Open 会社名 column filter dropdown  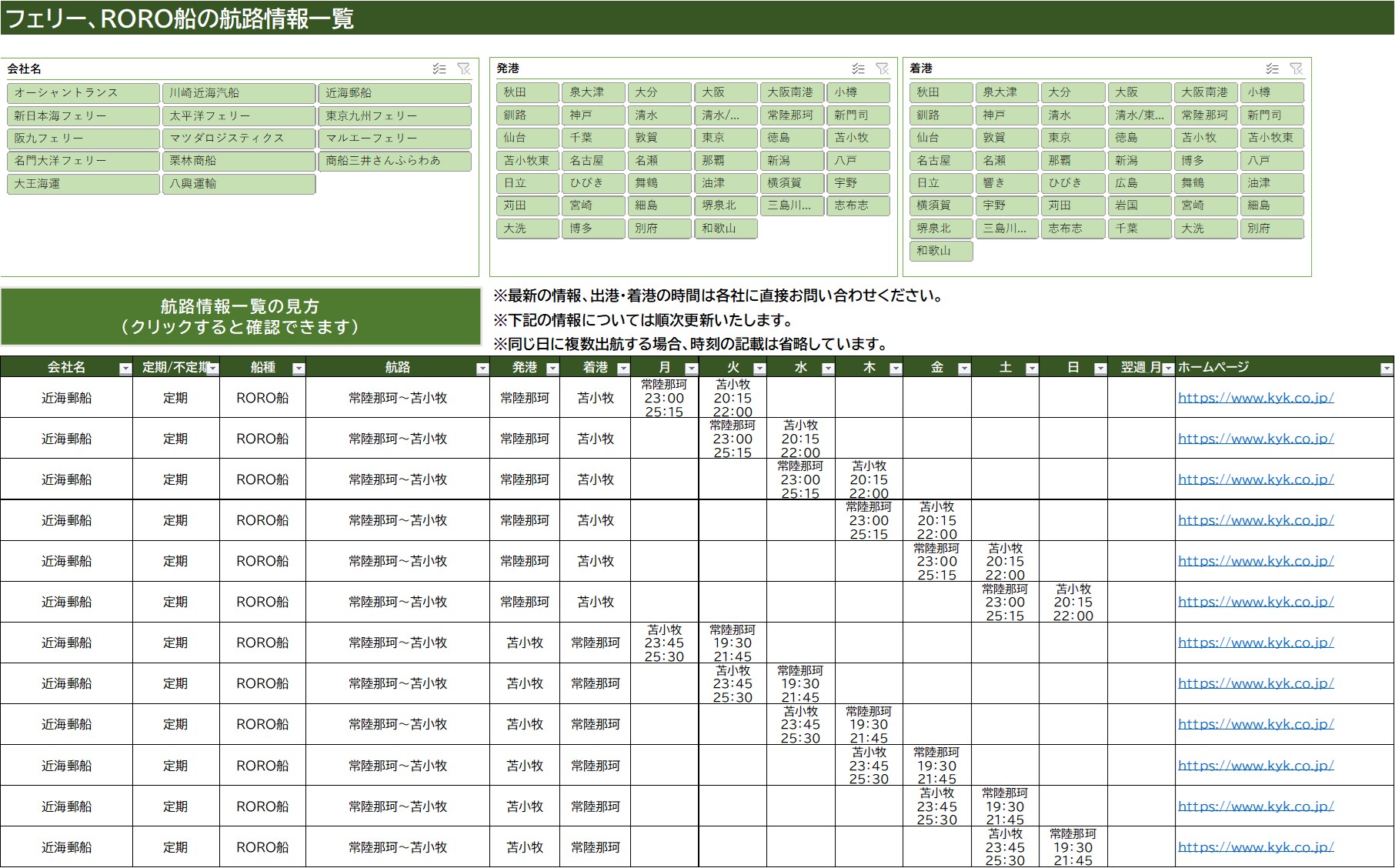(125, 369)
